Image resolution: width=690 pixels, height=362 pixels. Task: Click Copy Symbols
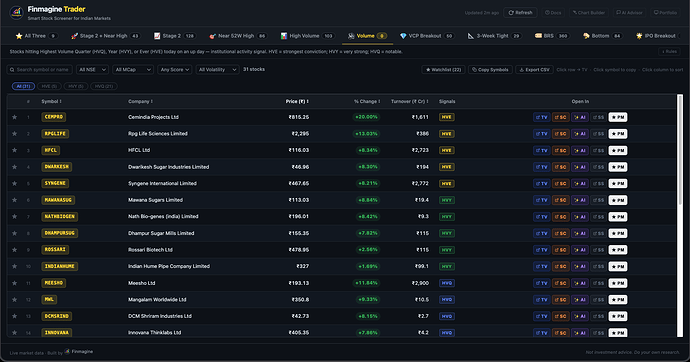(490, 69)
